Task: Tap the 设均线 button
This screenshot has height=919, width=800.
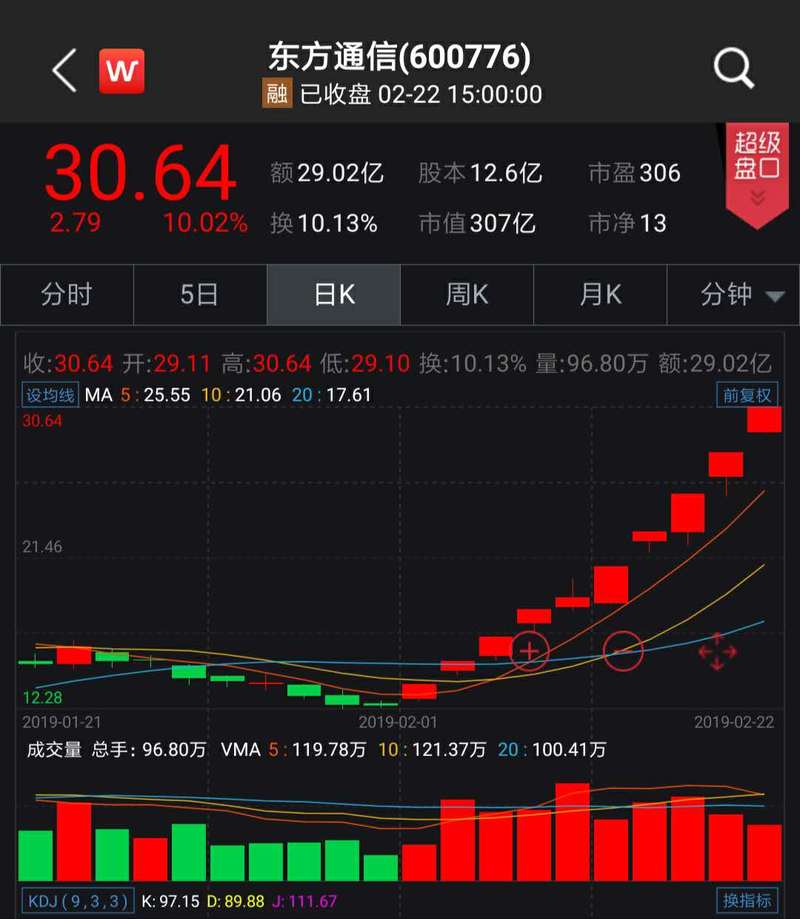Action: coord(50,395)
